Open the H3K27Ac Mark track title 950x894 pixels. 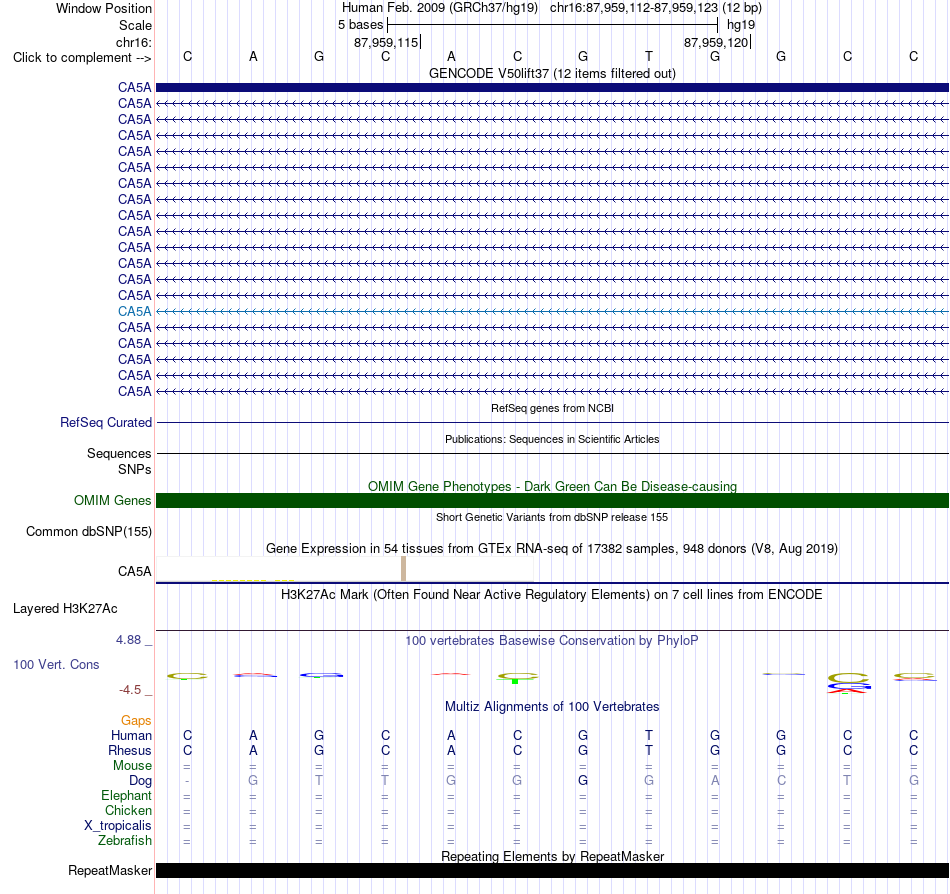pyautogui.click(x=552, y=594)
